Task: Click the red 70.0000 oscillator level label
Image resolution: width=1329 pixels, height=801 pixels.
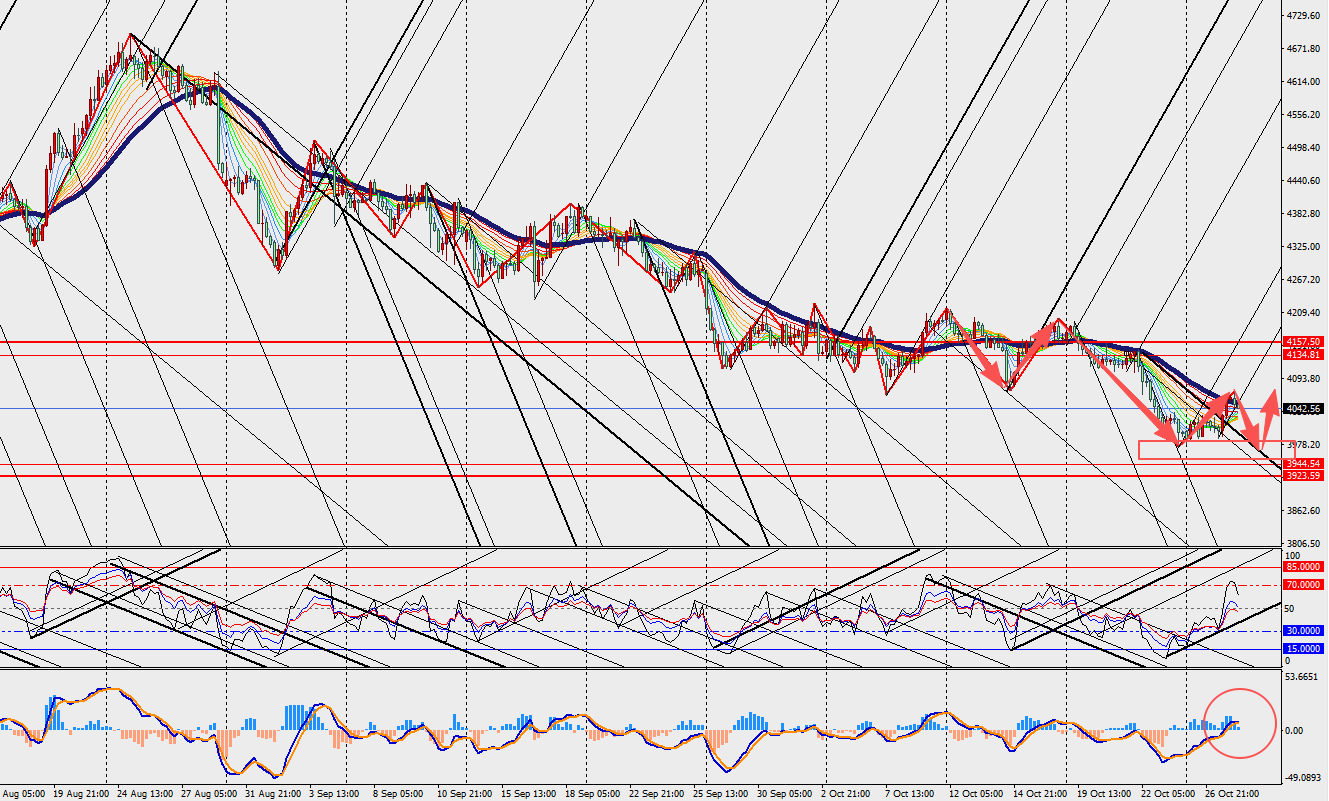Action: (1304, 585)
